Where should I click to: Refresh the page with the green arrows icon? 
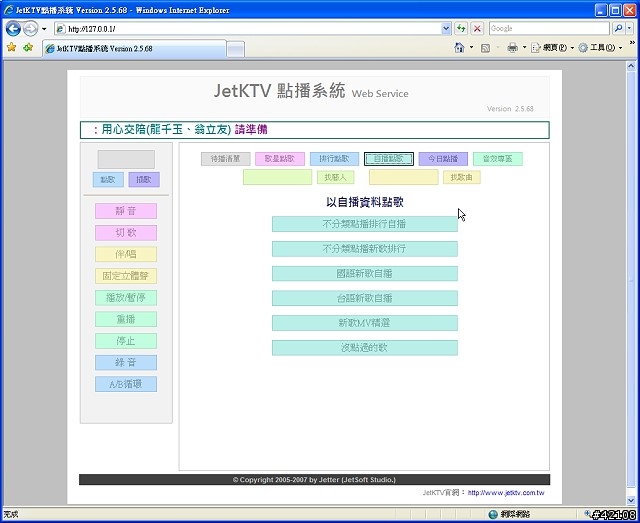(x=461, y=29)
